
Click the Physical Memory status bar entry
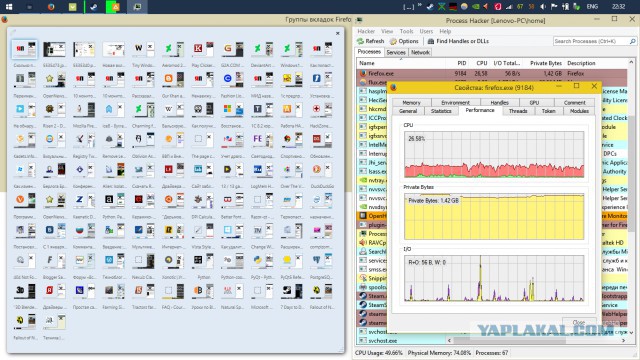(439, 353)
